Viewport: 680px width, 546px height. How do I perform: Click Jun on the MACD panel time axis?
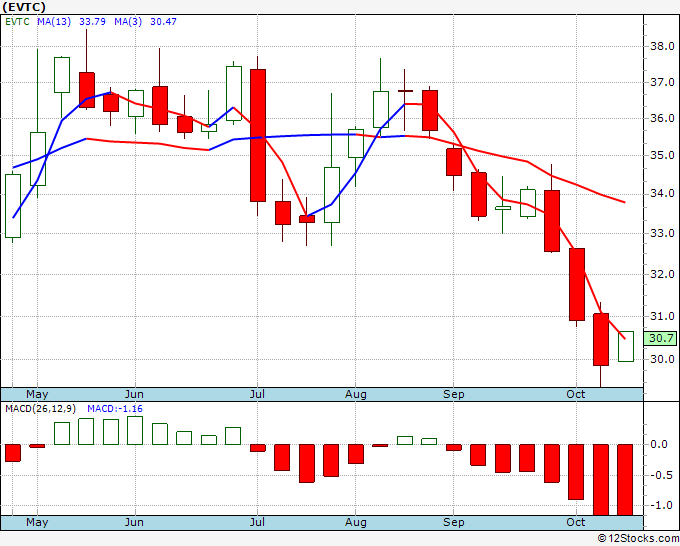pos(134,522)
